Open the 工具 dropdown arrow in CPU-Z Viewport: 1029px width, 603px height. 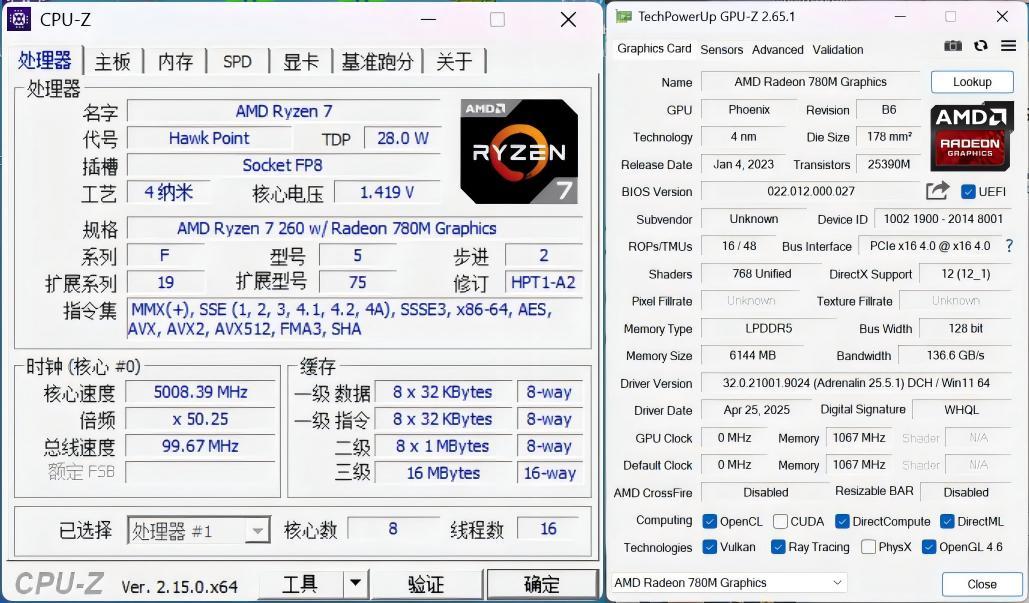point(355,583)
